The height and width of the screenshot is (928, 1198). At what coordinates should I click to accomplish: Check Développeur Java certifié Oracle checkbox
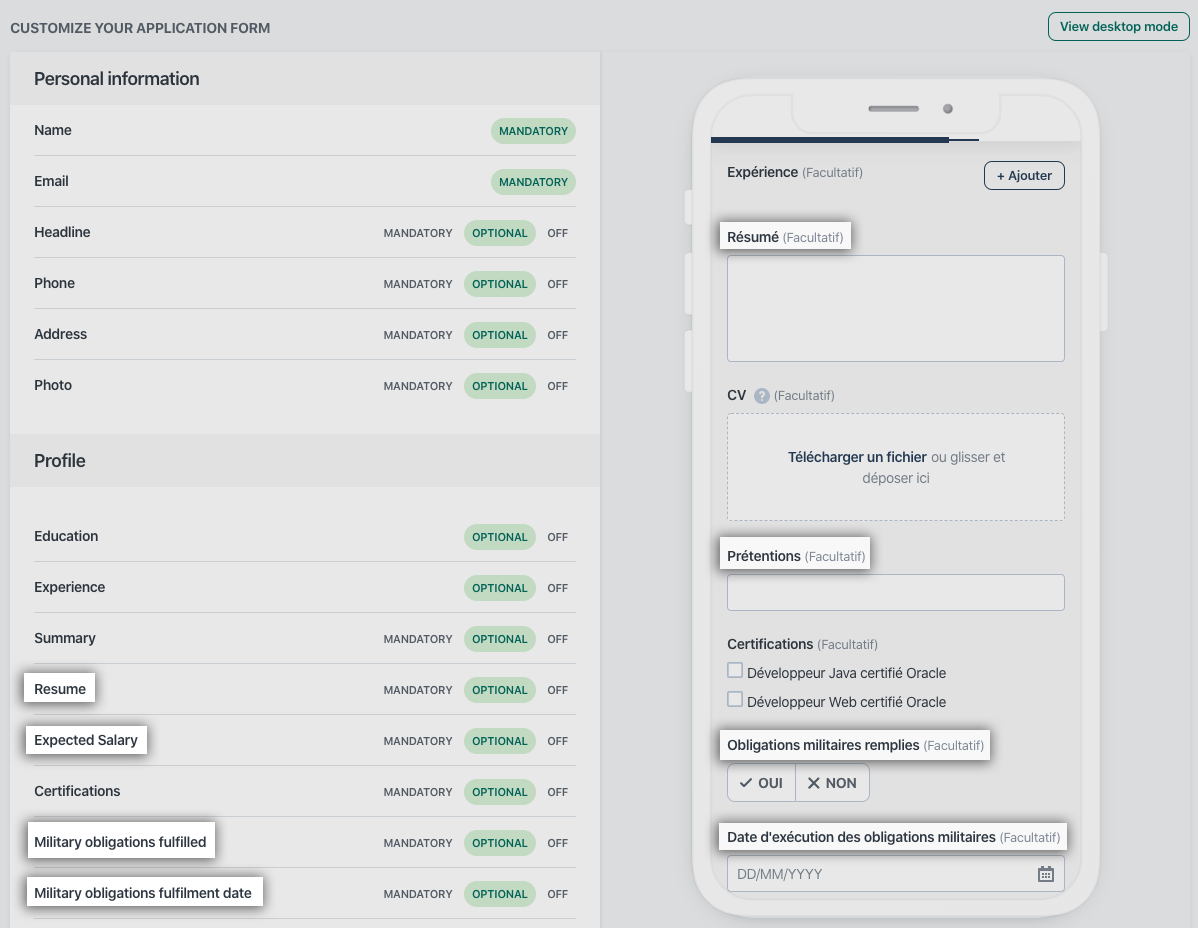point(735,671)
